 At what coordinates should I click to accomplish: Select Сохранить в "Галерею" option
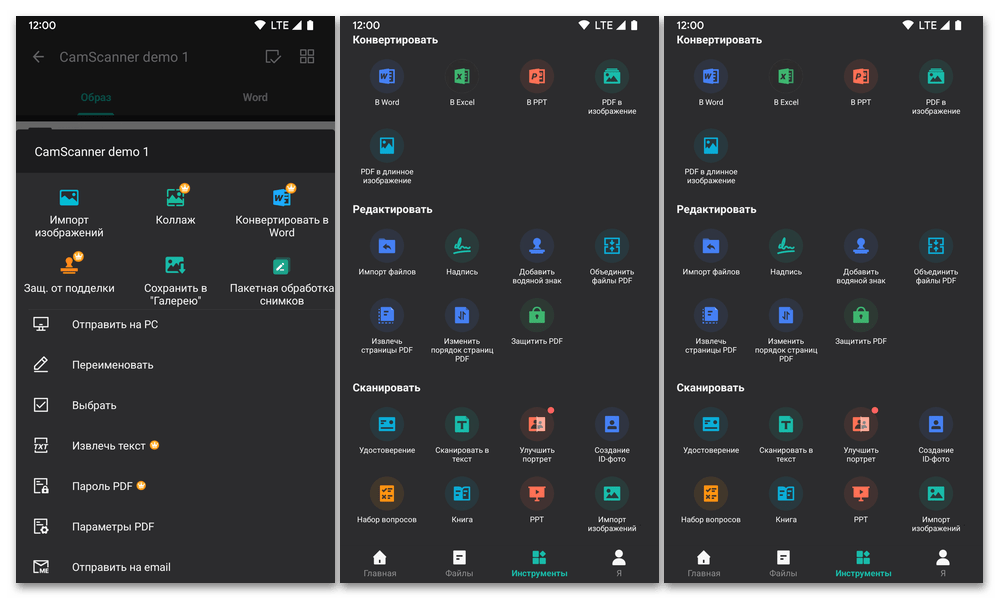(x=176, y=279)
